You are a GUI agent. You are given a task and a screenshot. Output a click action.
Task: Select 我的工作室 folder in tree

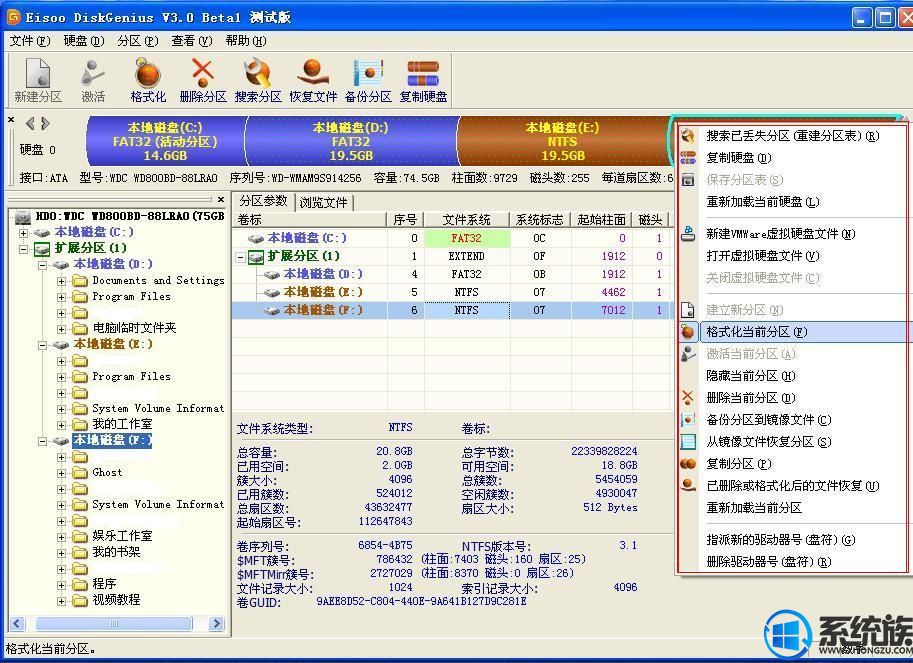pos(122,424)
